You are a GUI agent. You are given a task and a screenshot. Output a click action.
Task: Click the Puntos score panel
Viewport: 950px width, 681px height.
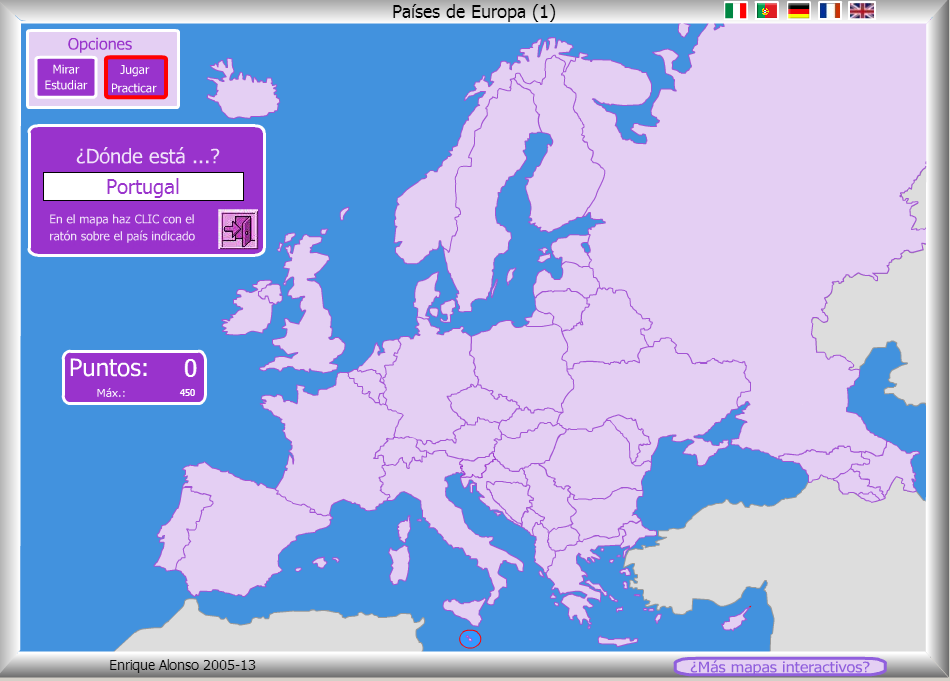[135, 377]
